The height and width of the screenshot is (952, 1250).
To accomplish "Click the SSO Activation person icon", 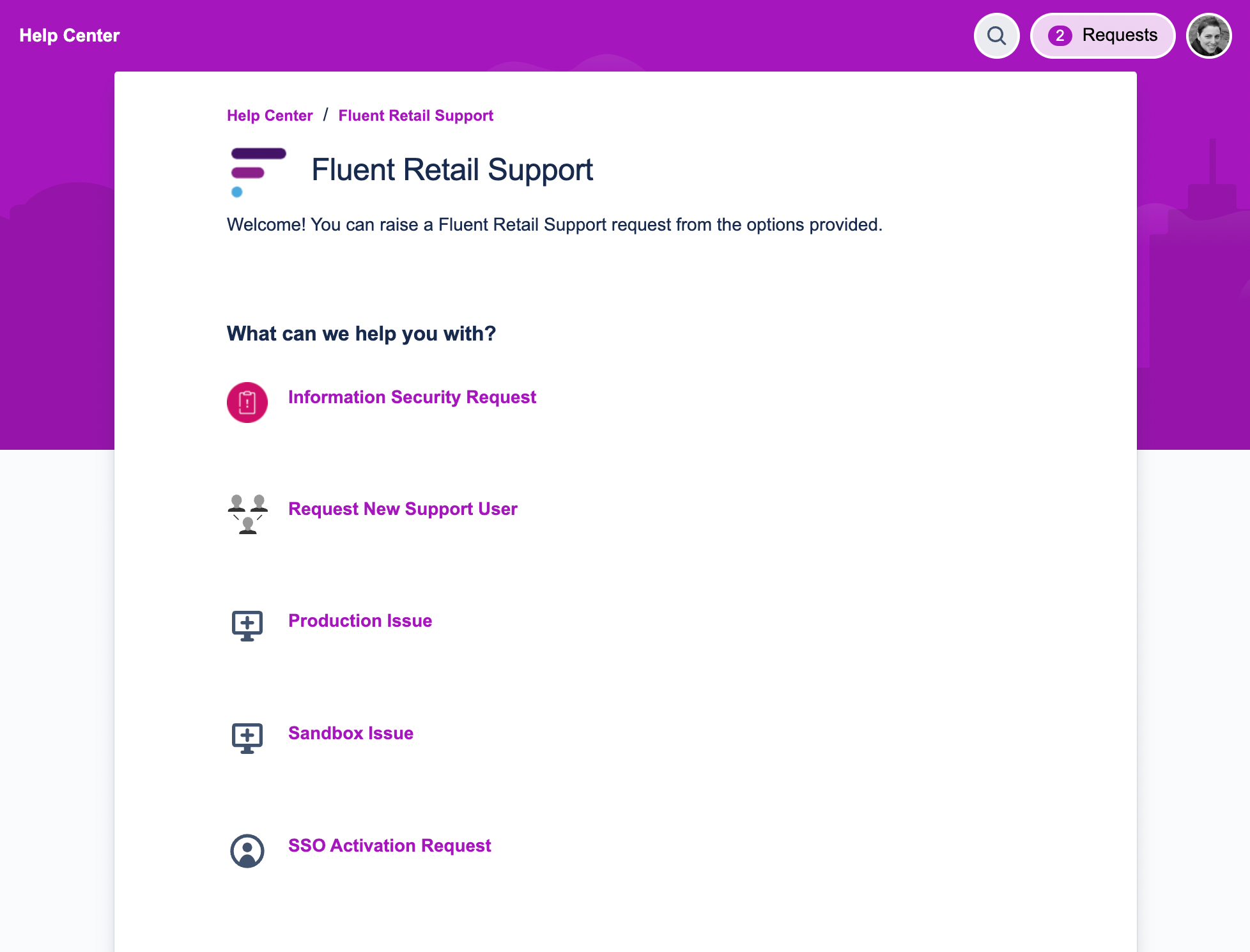I will [x=247, y=850].
